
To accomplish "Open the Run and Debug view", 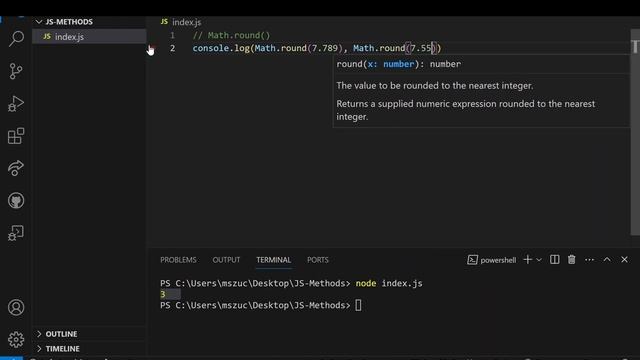I will click(x=16, y=104).
